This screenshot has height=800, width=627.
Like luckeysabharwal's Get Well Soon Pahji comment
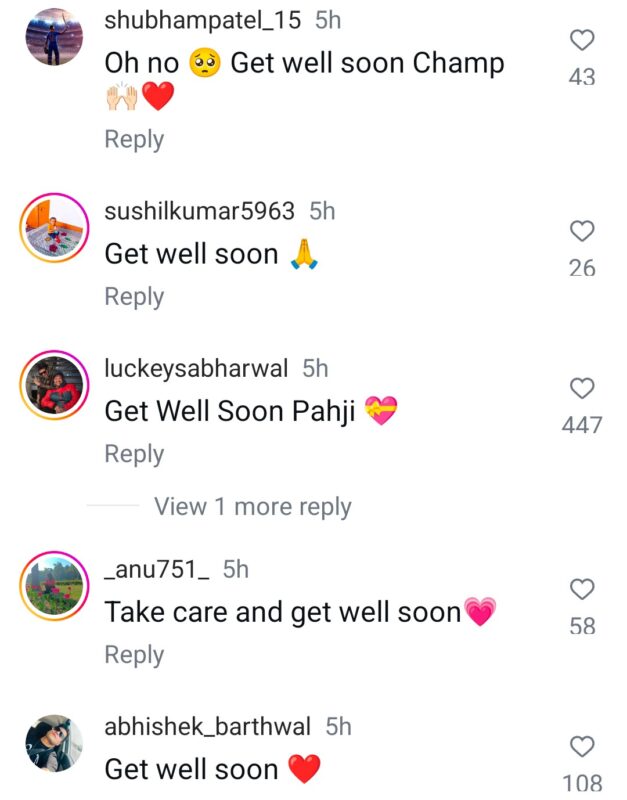tap(582, 388)
